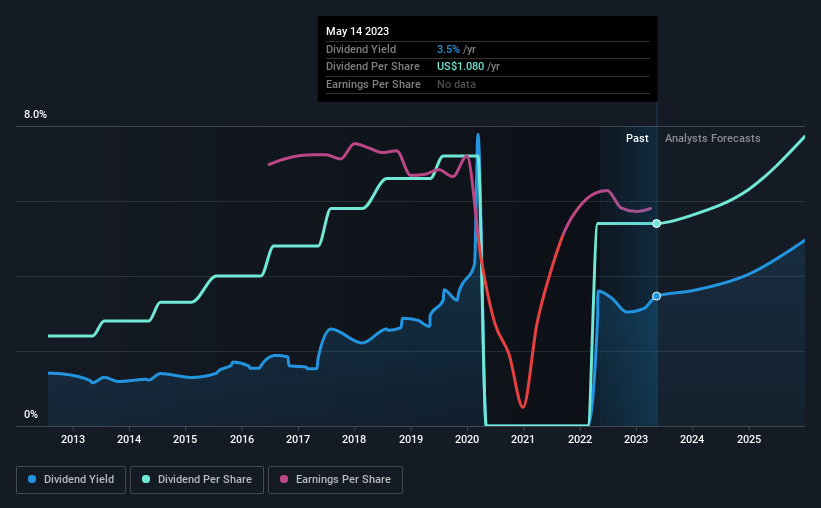Image resolution: width=821 pixels, height=508 pixels.
Task: Toggle the Dividend Per Share legend button
Action: [197, 480]
